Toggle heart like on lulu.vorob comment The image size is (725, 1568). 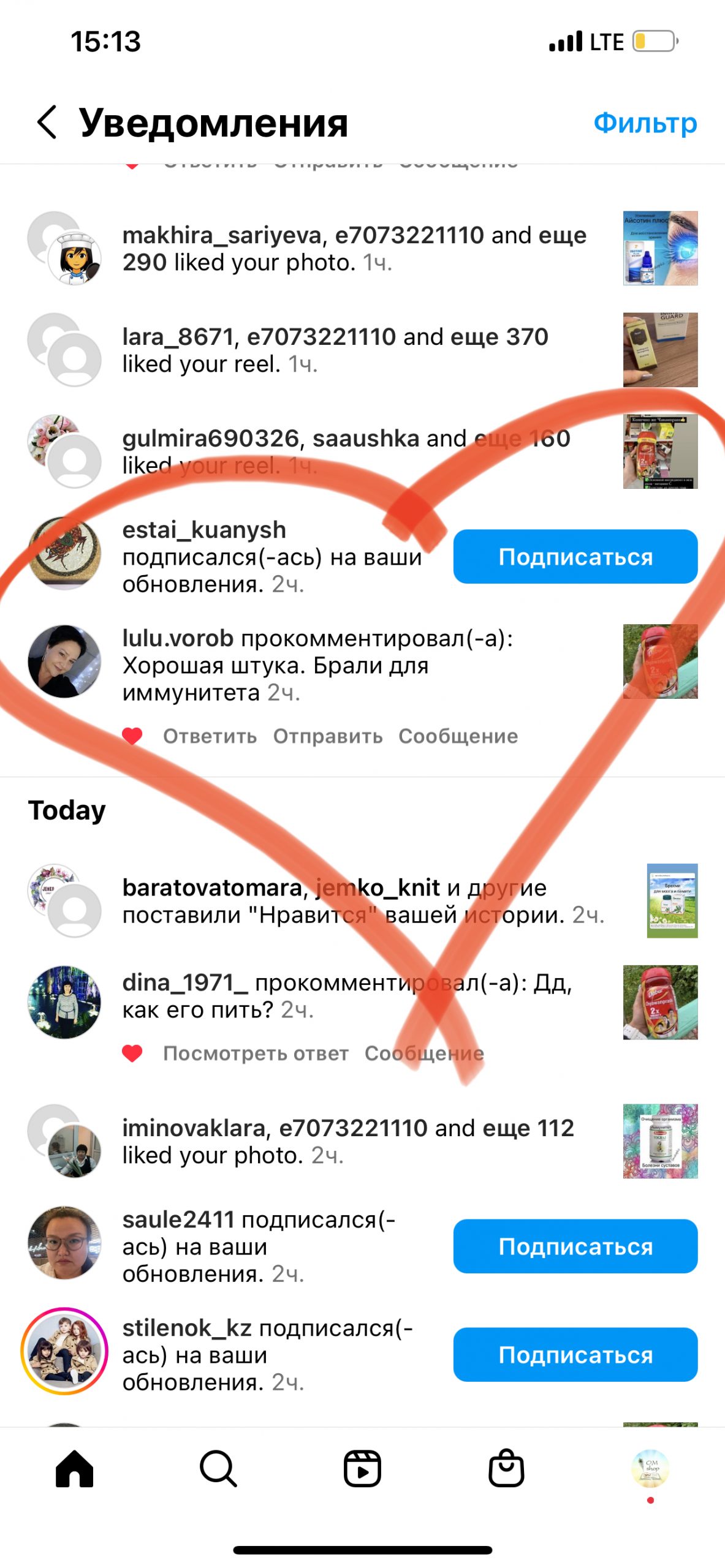pos(132,736)
